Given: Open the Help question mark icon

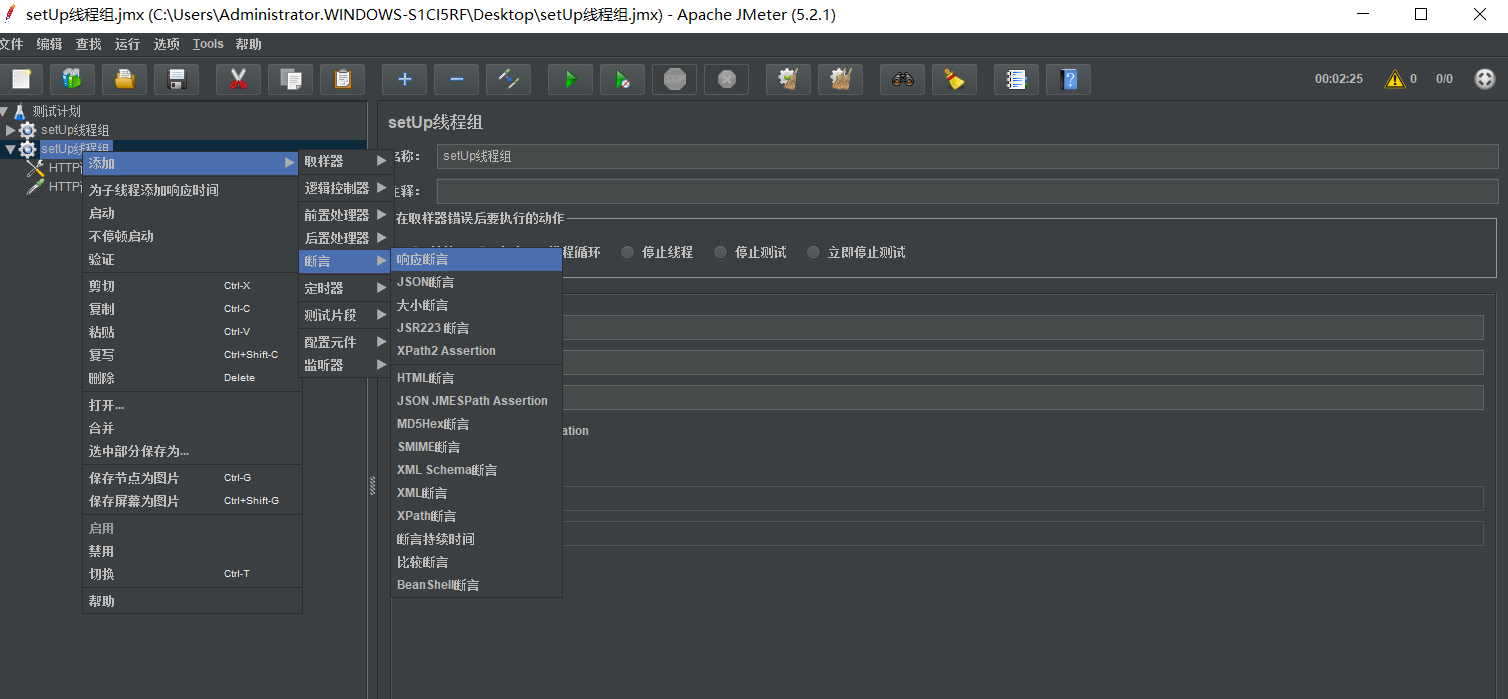Looking at the screenshot, I should pyautogui.click(x=1068, y=79).
